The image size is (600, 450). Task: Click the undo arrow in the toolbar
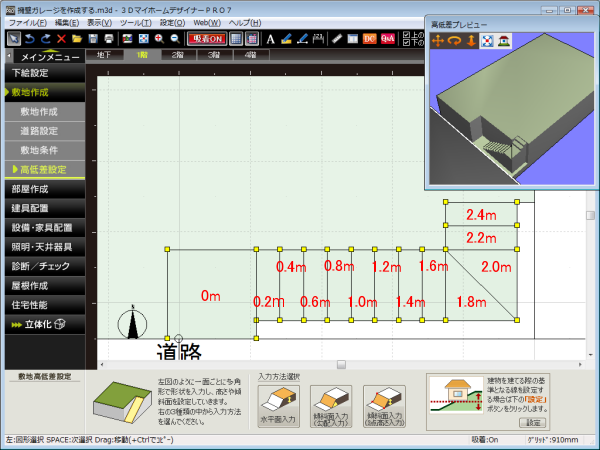(29, 38)
